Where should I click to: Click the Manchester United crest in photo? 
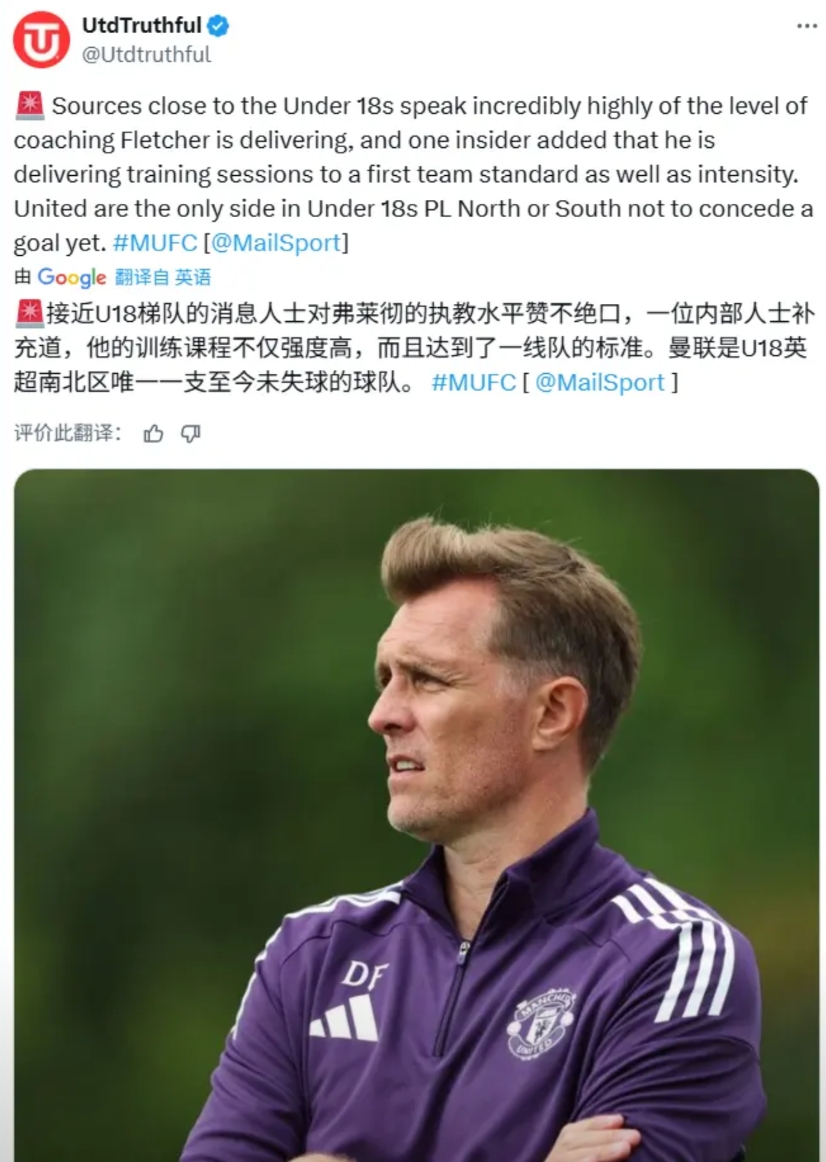(x=541, y=1023)
